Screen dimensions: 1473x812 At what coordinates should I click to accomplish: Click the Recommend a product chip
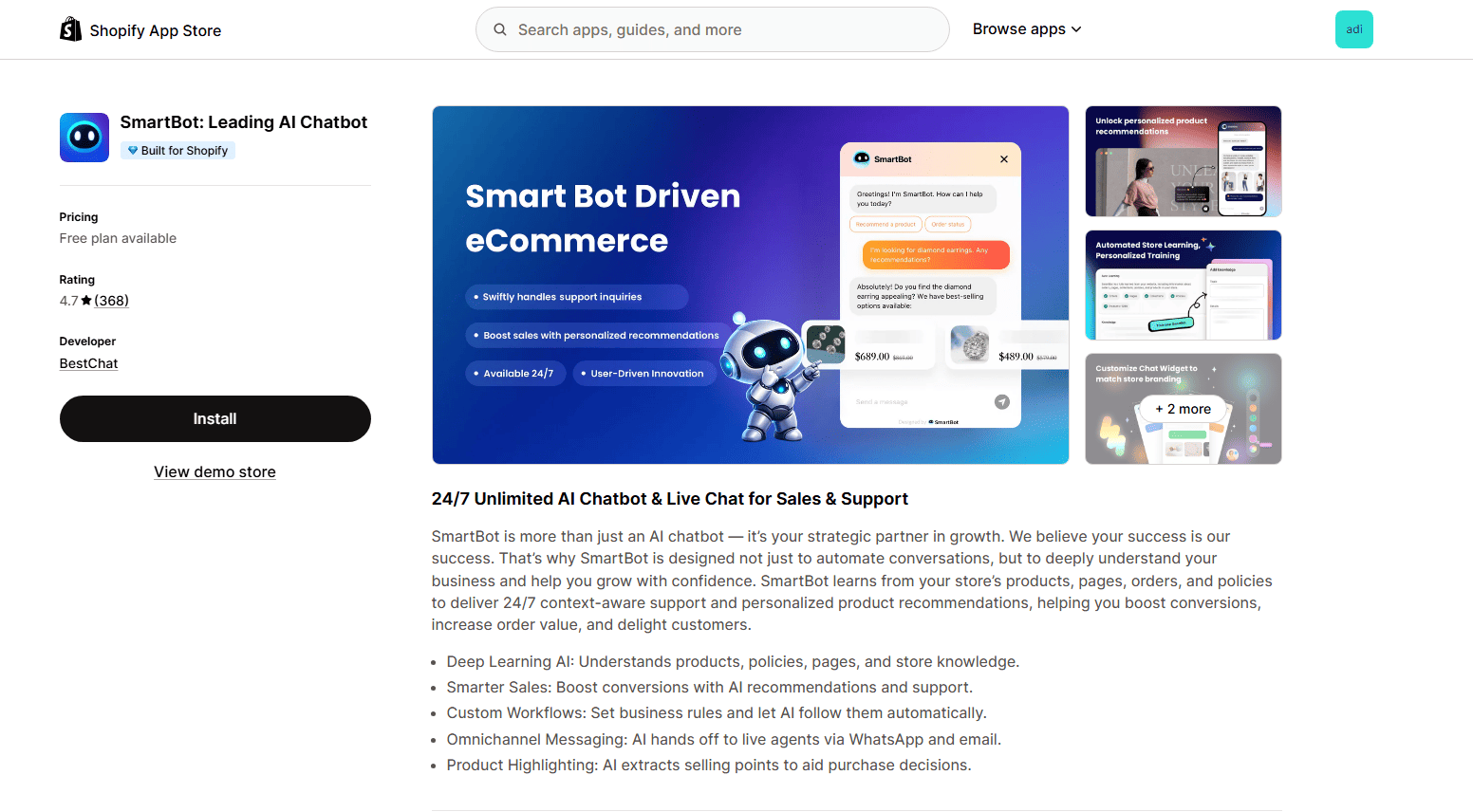click(886, 225)
